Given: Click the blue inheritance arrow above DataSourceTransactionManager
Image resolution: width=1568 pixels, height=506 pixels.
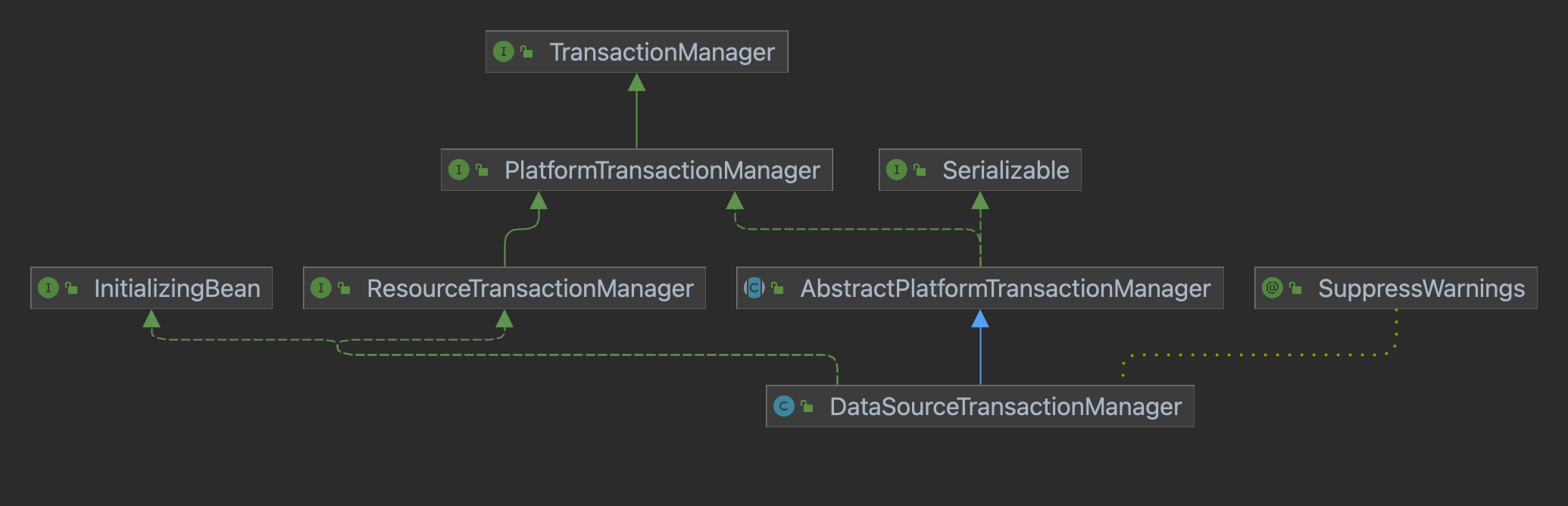Looking at the screenshot, I should coord(980,320).
